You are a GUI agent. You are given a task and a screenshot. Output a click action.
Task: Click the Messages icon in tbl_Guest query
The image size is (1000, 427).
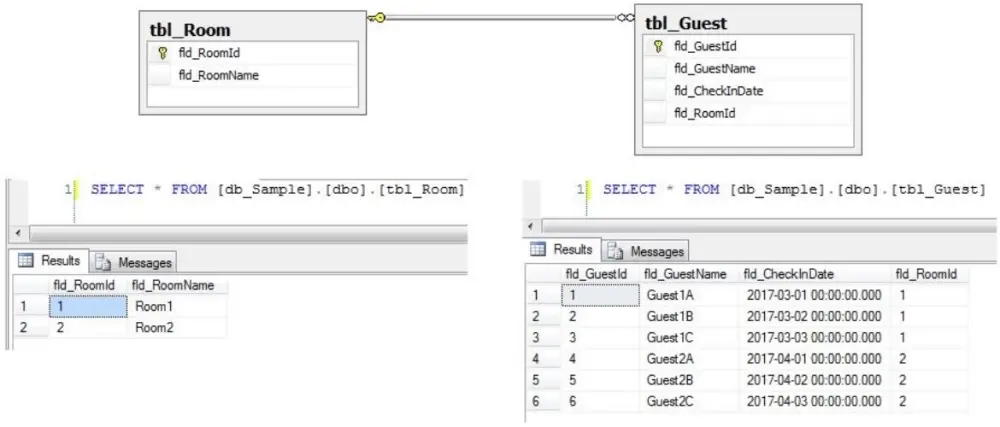[615, 251]
